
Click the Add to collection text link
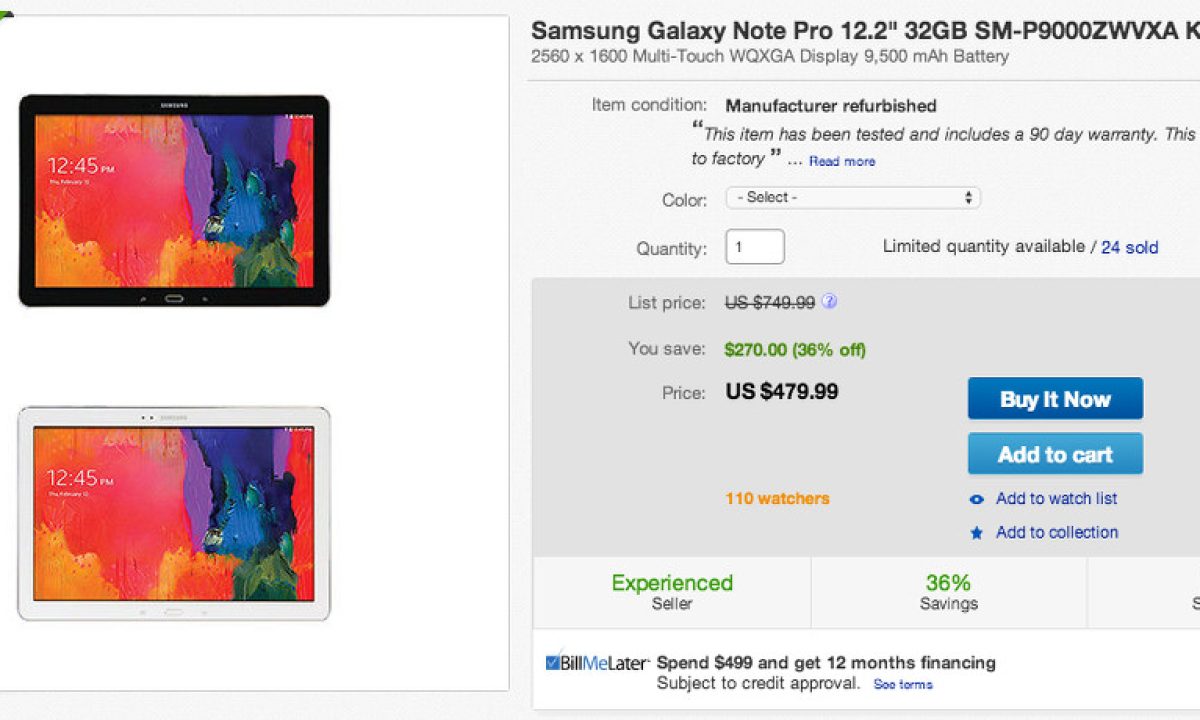pos(1056,533)
